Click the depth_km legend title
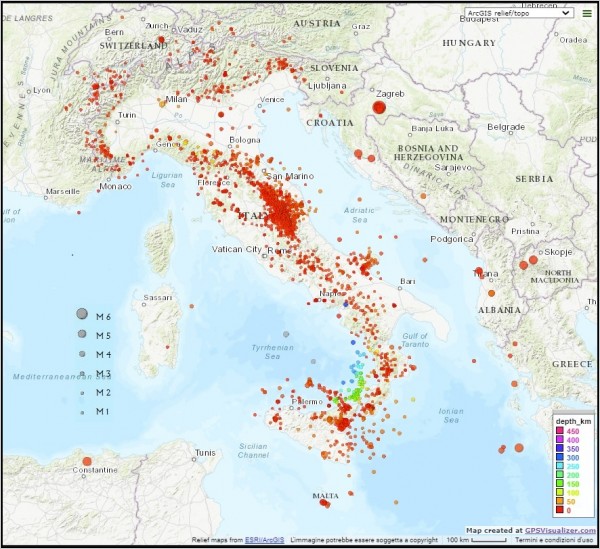 (574, 422)
